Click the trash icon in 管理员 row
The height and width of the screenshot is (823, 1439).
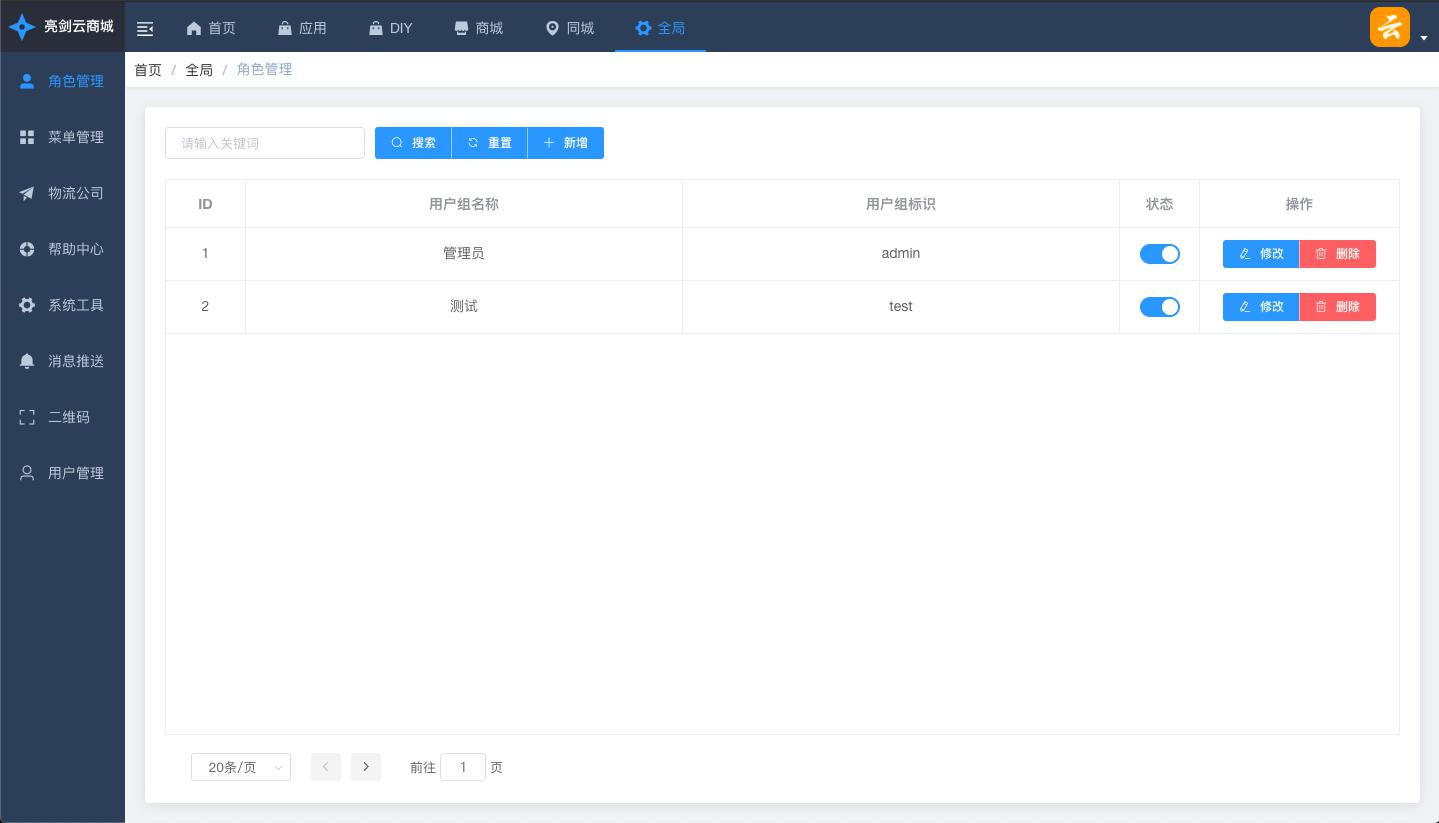(1321, 254)
